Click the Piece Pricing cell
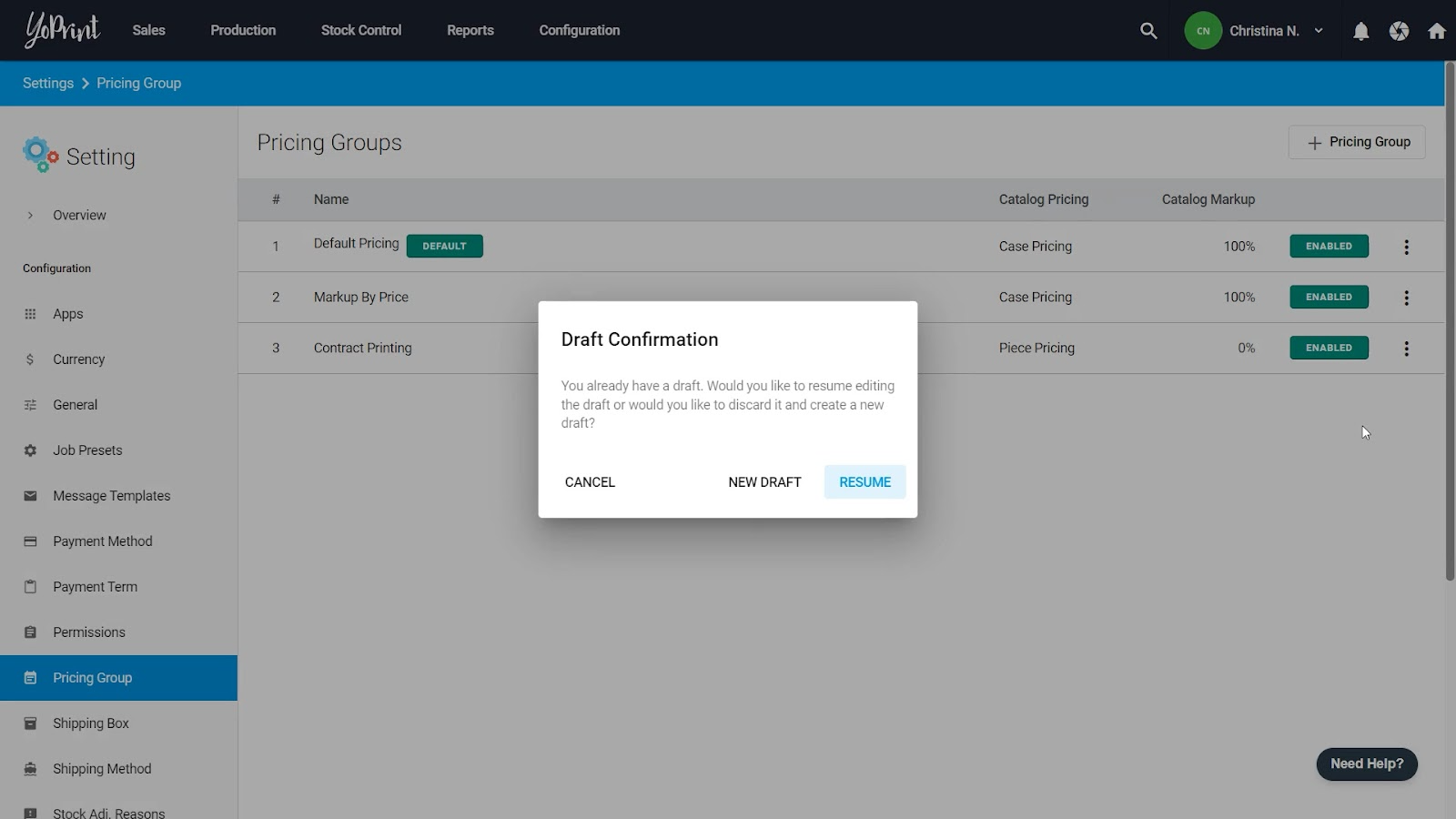The image size is (1456, 819). click(x=1036, y=349)
